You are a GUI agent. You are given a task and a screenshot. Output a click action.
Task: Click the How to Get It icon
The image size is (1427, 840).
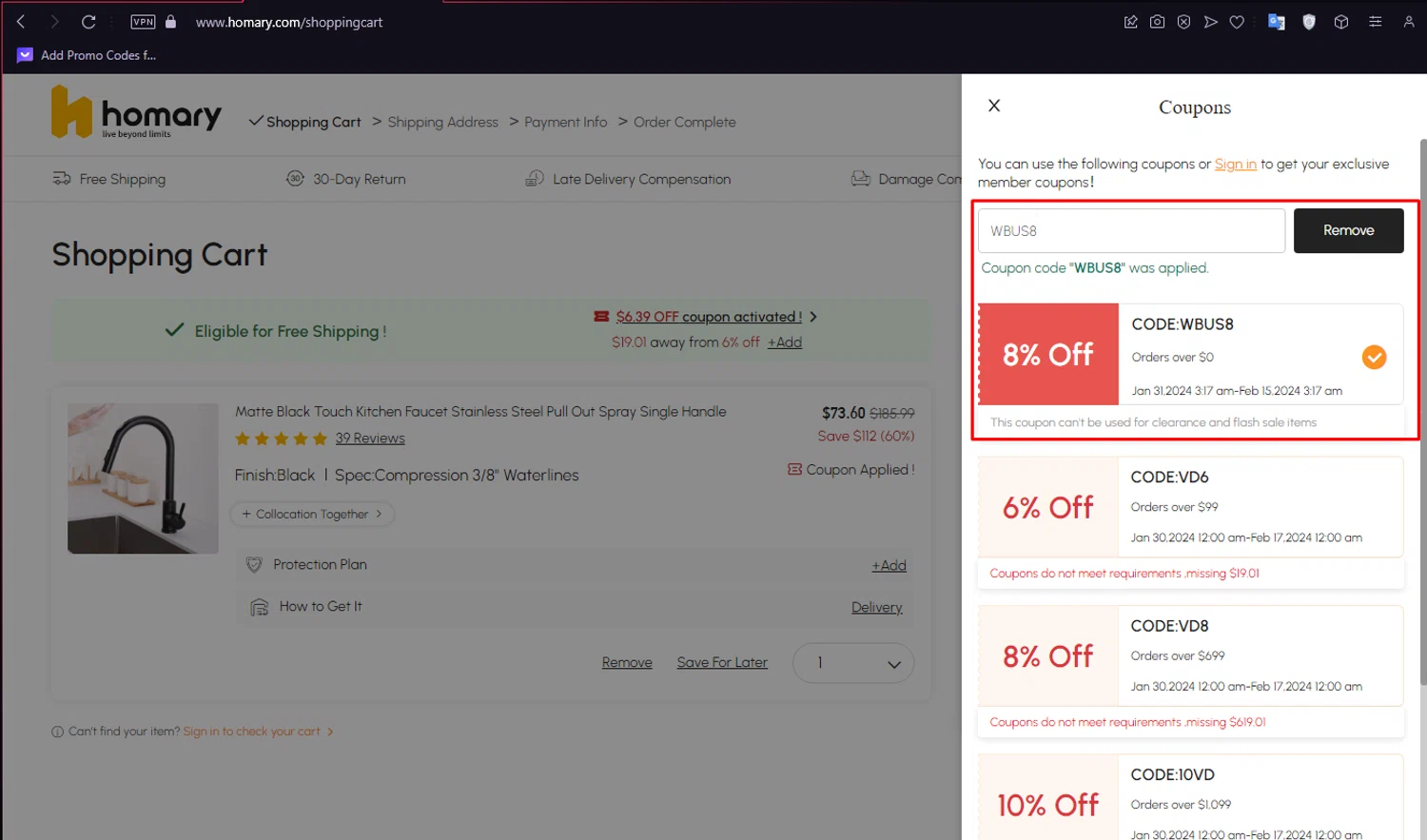[x=259, y=607]
